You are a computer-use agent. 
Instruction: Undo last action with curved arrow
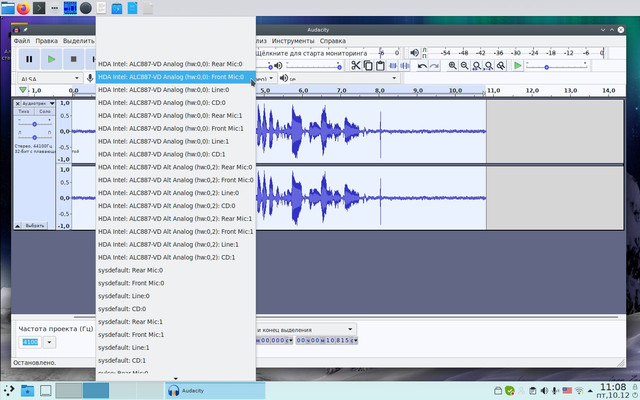[422, 65]
